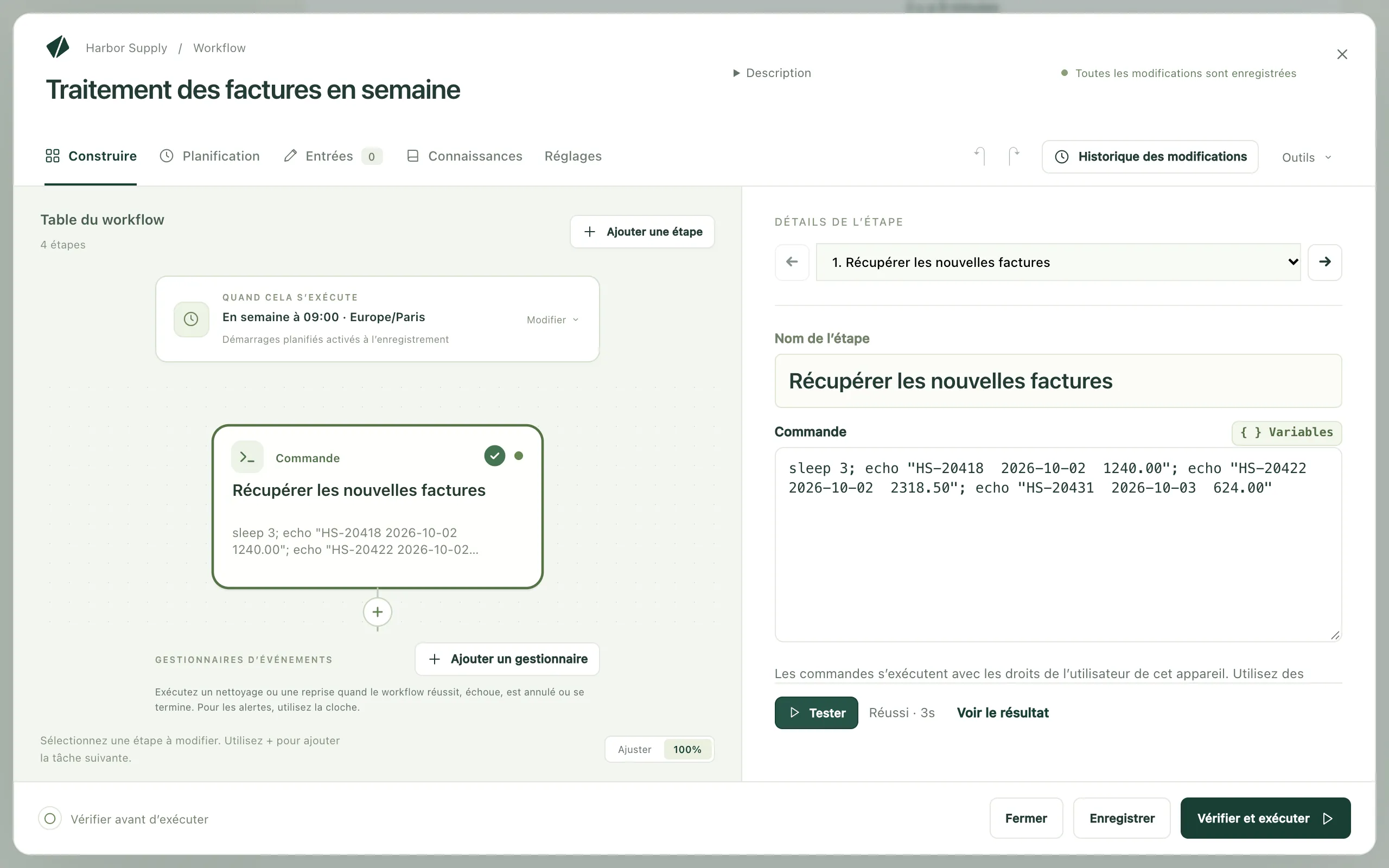Switch to the Construire tab
The image size is (1389, 868).
(x=91, y=156)
